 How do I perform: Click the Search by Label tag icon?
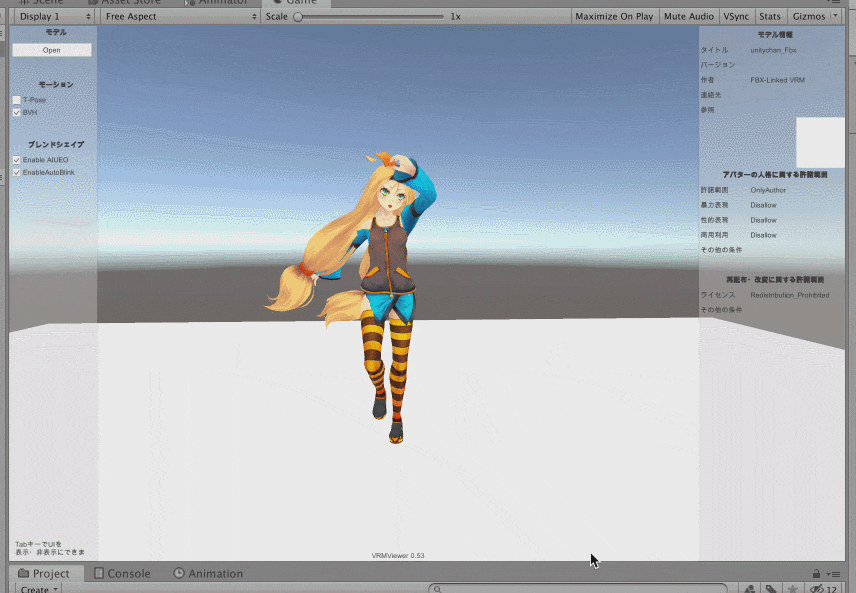pyautogui.click(x=771, y=589)
